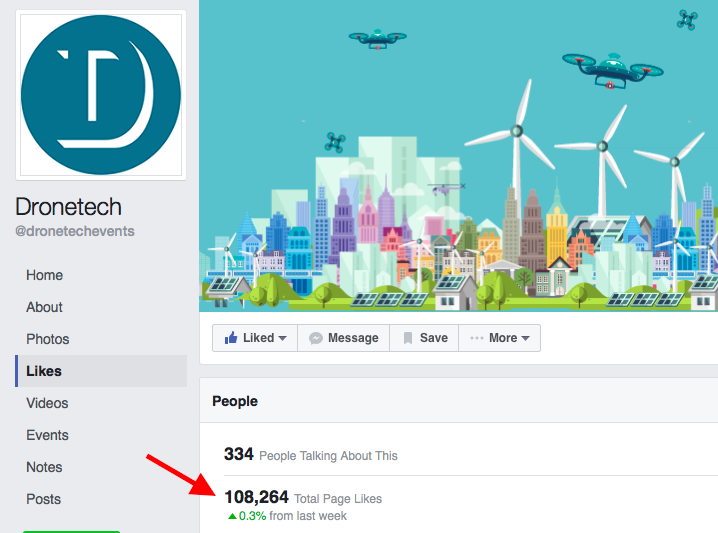Select the Likes tab in sidebar

(x=101, y=371)
